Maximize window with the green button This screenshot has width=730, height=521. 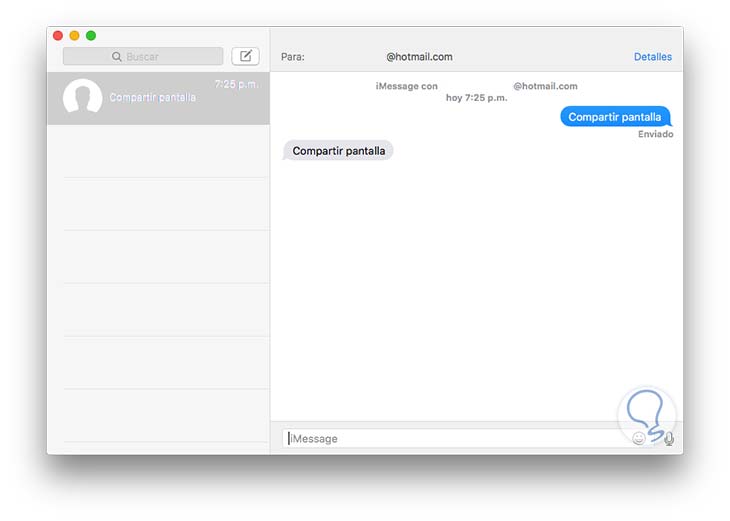coord(91,35)
